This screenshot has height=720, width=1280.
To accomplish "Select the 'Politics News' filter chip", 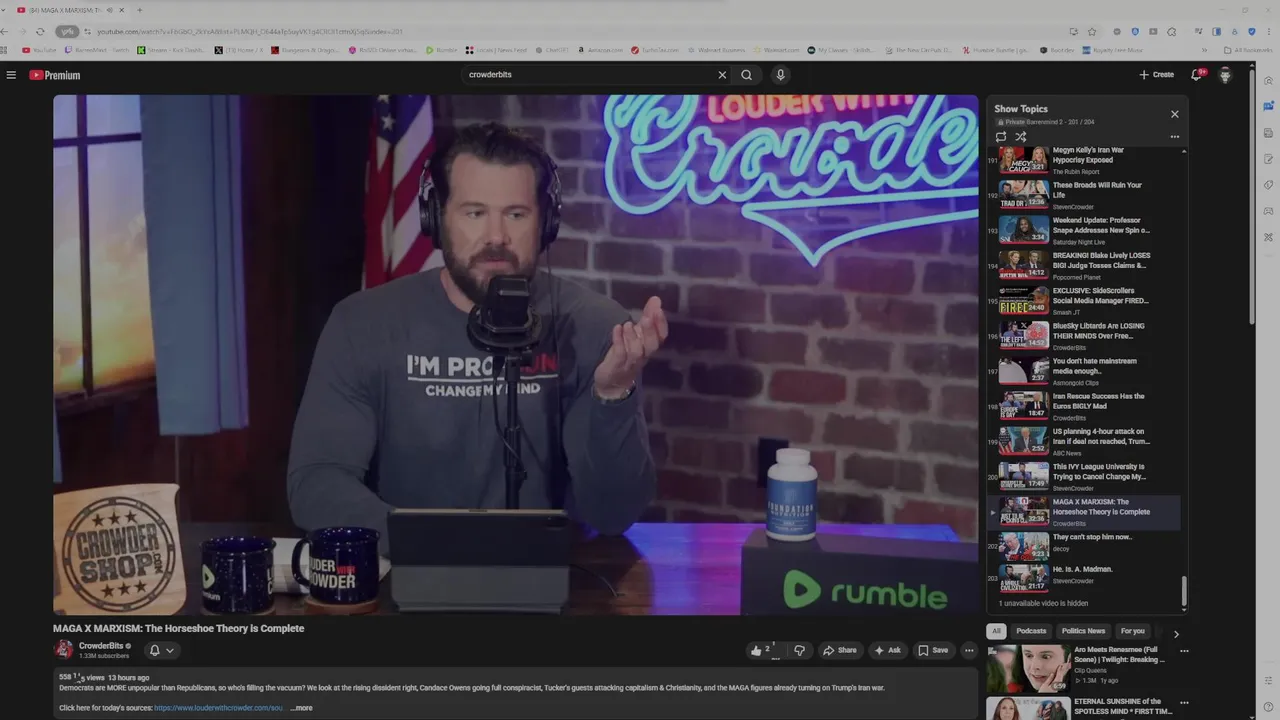I will (x=1083, y=631).
